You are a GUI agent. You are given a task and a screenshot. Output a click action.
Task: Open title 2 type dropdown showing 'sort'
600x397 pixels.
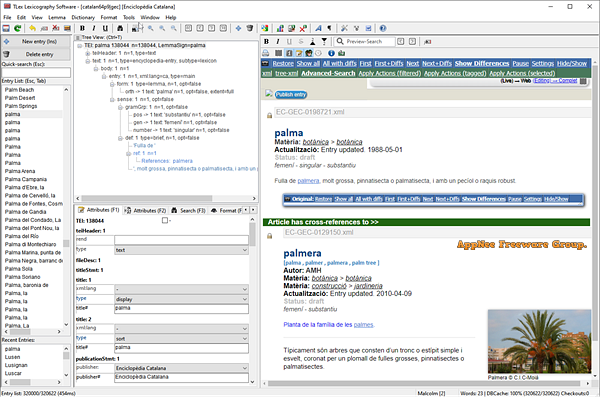point(181,339)
